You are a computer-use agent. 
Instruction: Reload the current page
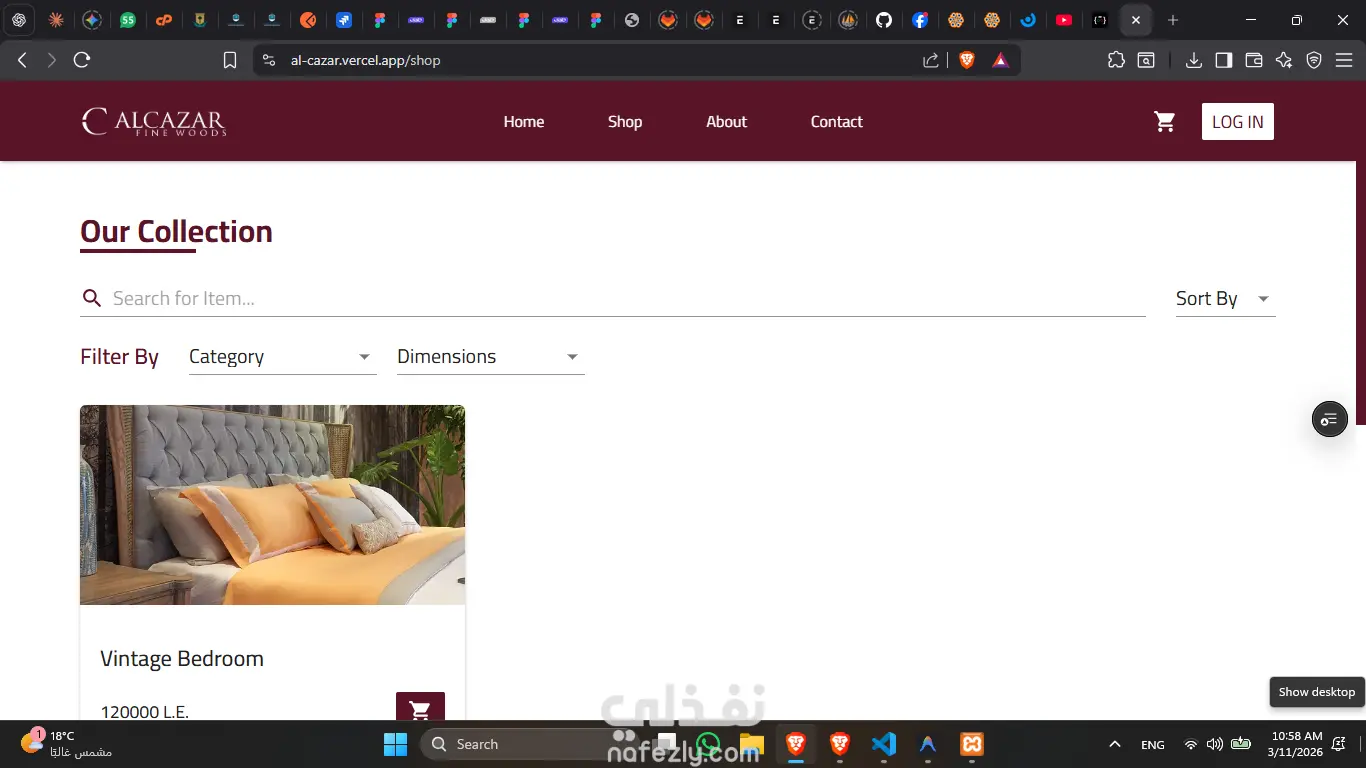pyautogui.click(x=82, y=60)
